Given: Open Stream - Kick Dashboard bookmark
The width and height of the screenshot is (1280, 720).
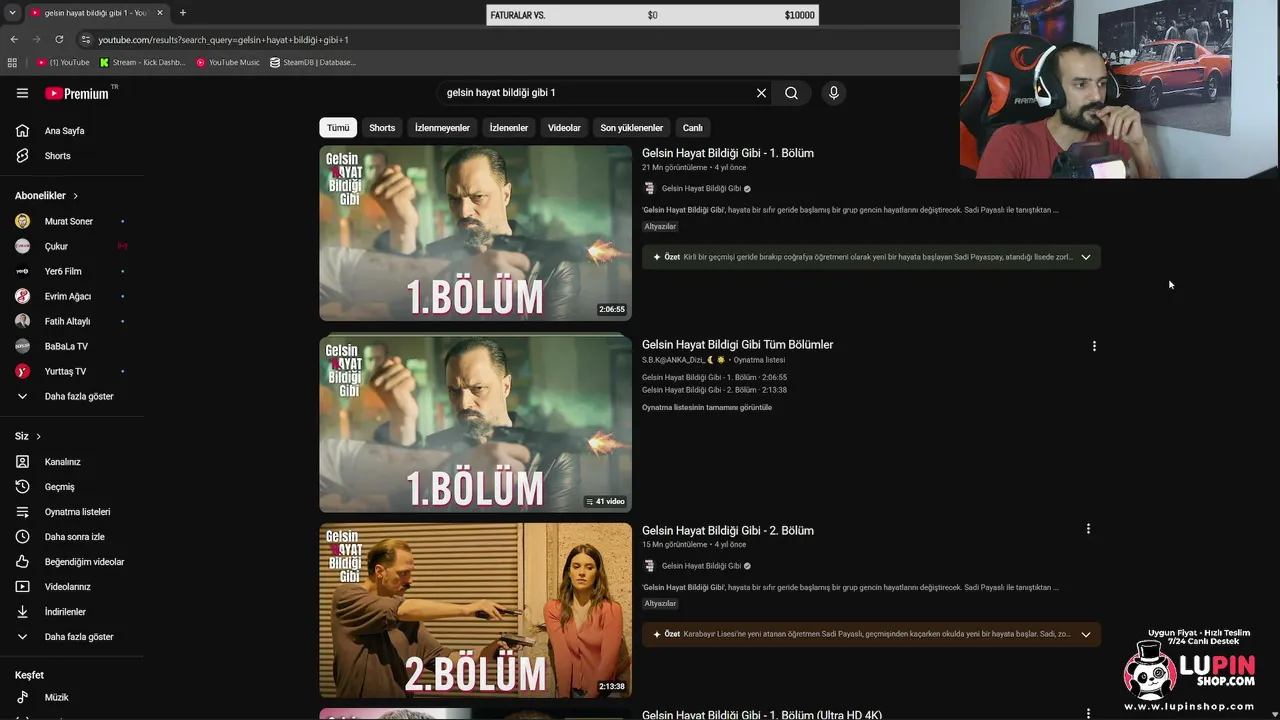Looking at the screenshot, I should point(143,62).
